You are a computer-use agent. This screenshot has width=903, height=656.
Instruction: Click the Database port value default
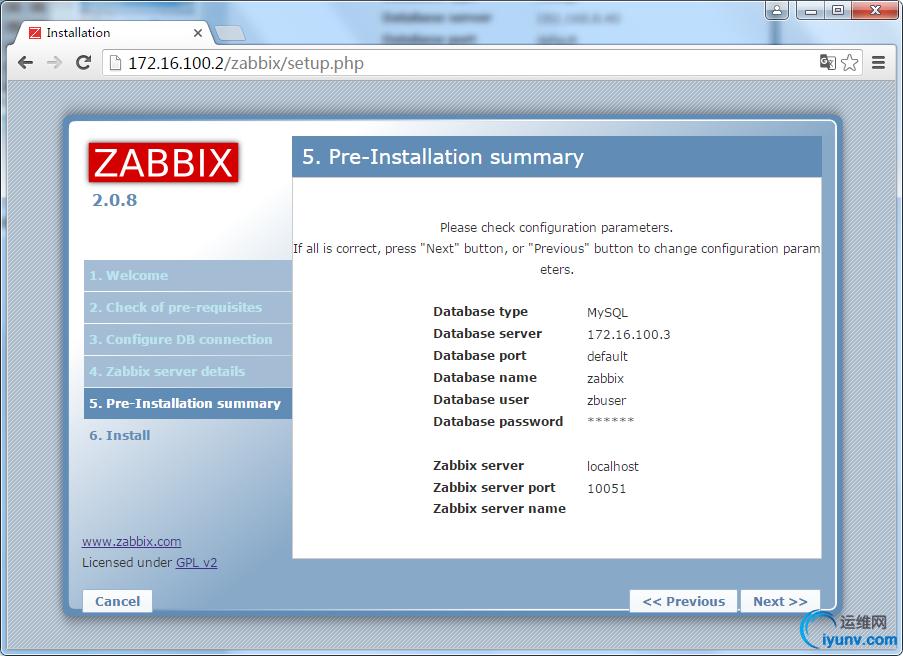607,357
